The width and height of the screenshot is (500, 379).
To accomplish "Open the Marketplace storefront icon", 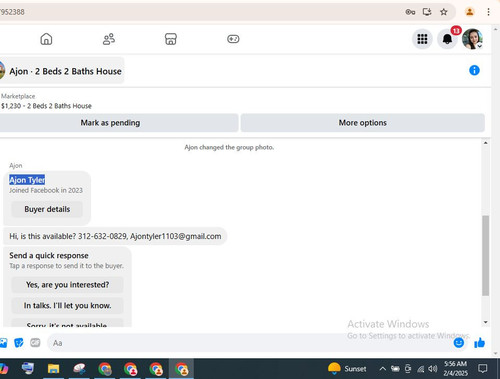I will (171, 39).
